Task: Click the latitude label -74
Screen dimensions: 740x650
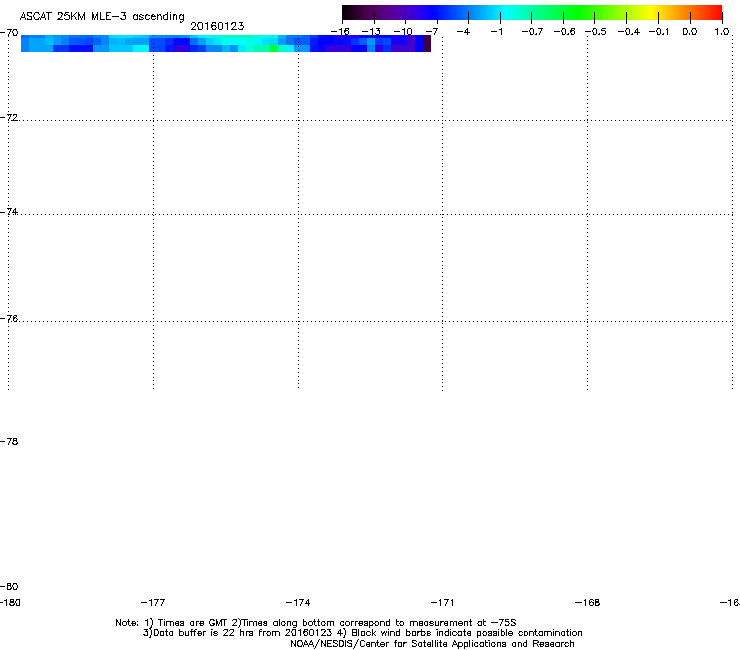Action: [9, 211]
